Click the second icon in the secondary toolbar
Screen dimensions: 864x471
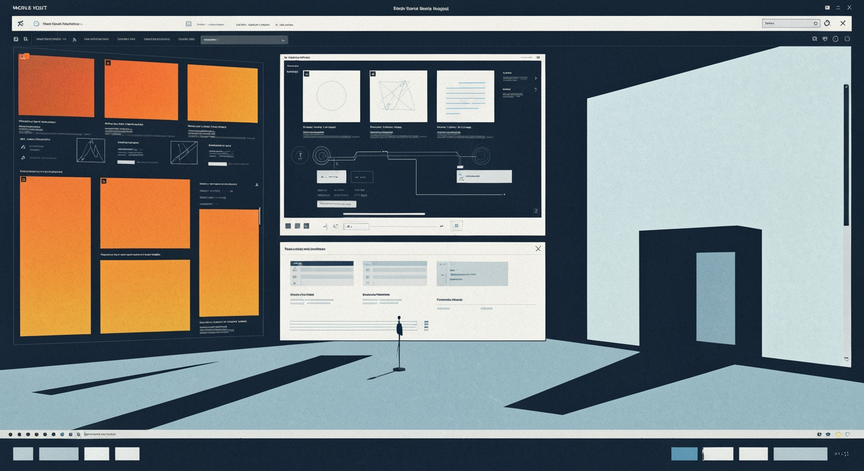[x=25, y=39]
